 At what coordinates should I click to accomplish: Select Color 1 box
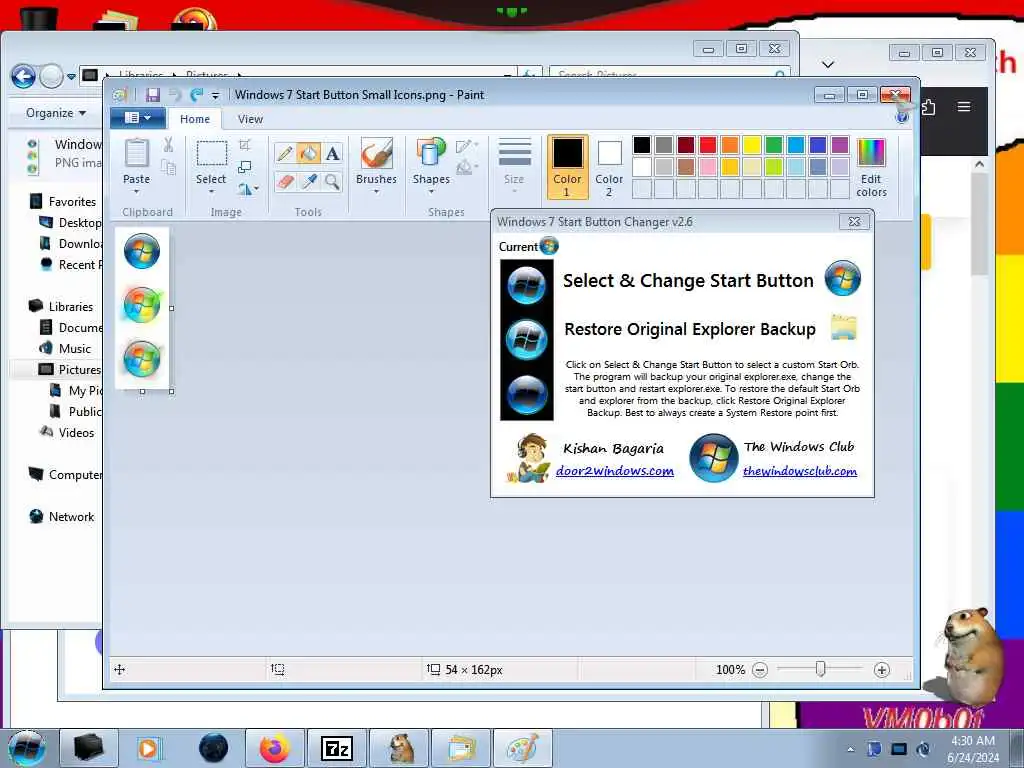click(x=567, y=167)
